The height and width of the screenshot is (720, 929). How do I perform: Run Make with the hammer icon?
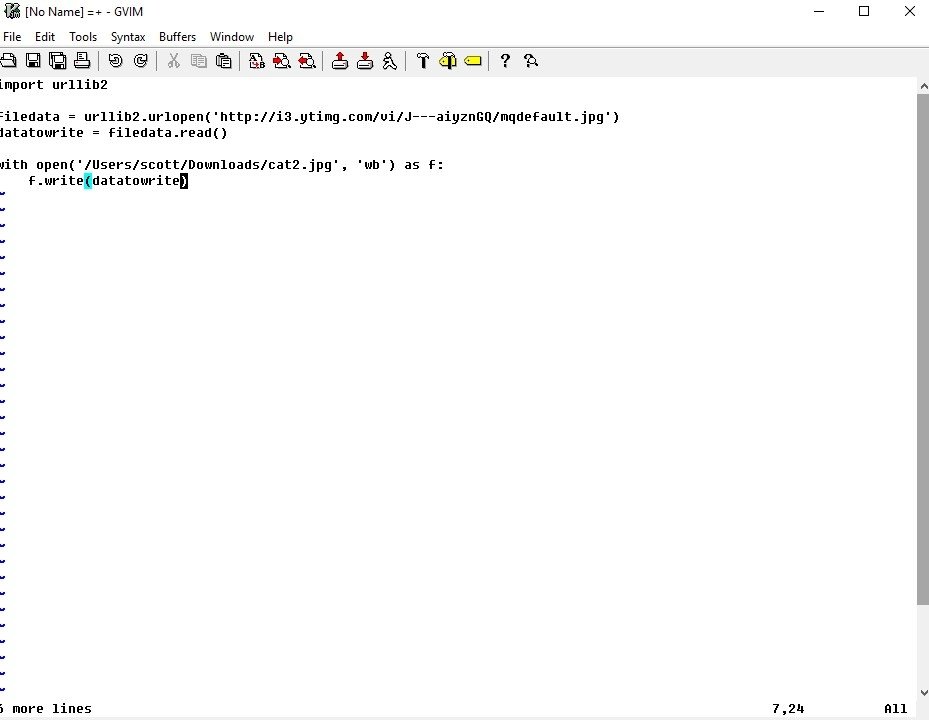[x=422, y=60]
